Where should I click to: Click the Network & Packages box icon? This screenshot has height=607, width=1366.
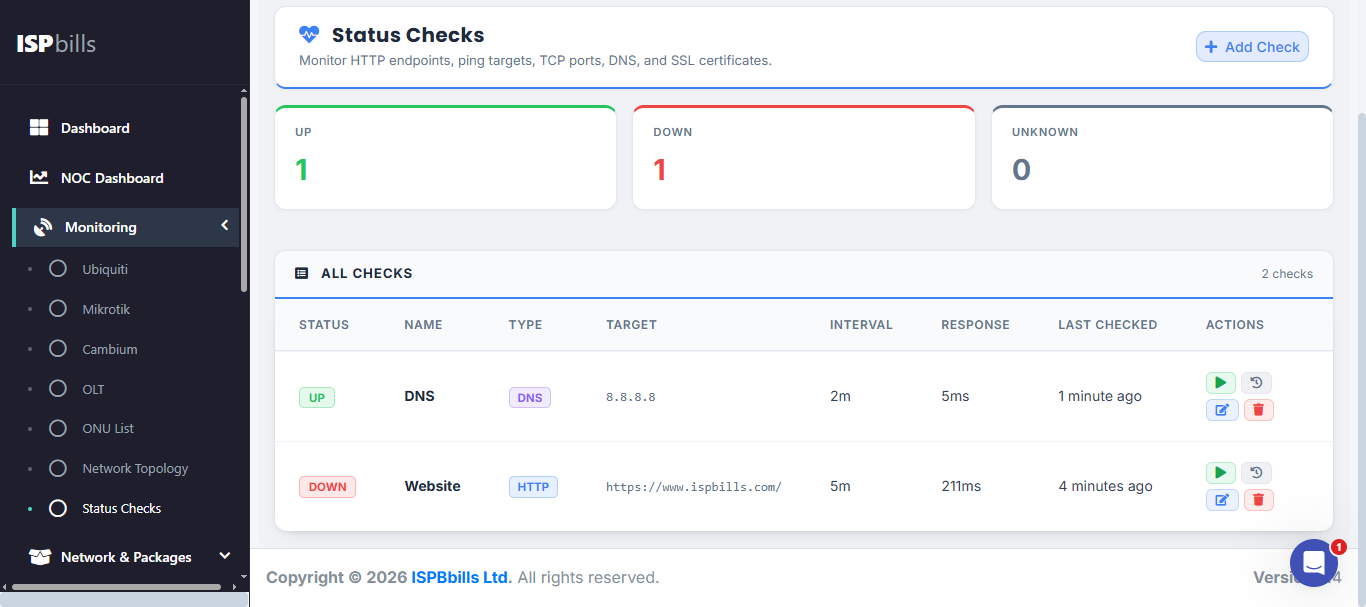click(x=39, y=556)
